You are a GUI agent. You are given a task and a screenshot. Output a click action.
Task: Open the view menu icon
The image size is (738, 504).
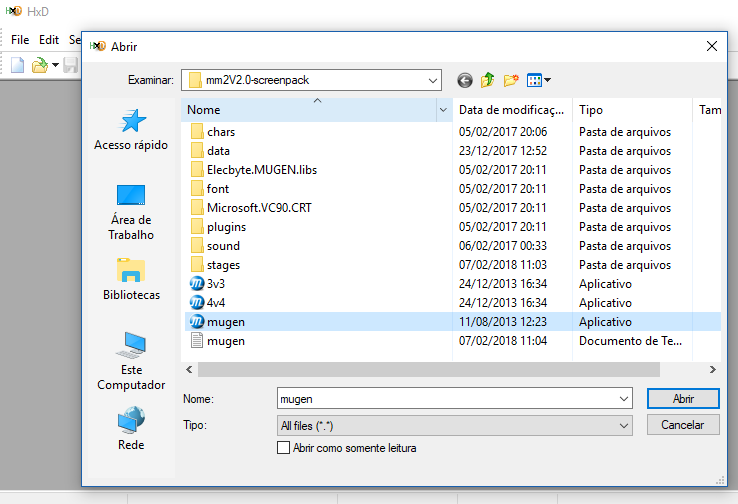538,80
